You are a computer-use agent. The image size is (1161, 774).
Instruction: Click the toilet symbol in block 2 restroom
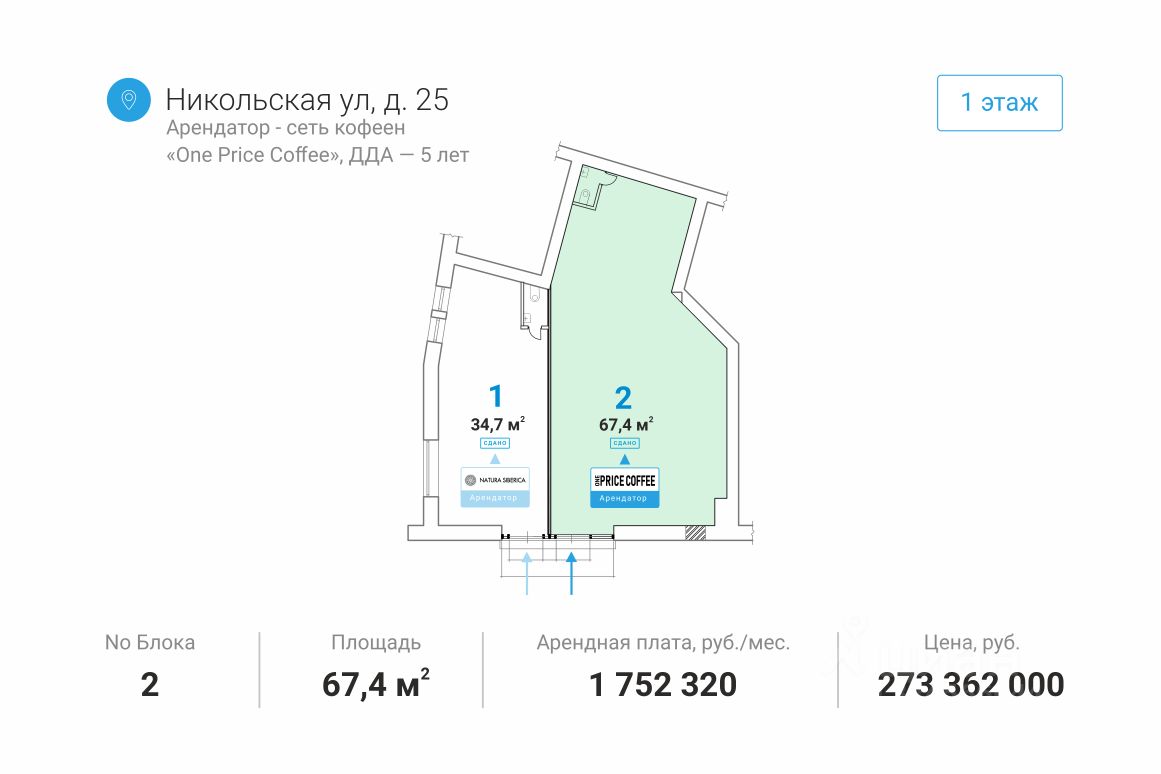coord(585,193)
